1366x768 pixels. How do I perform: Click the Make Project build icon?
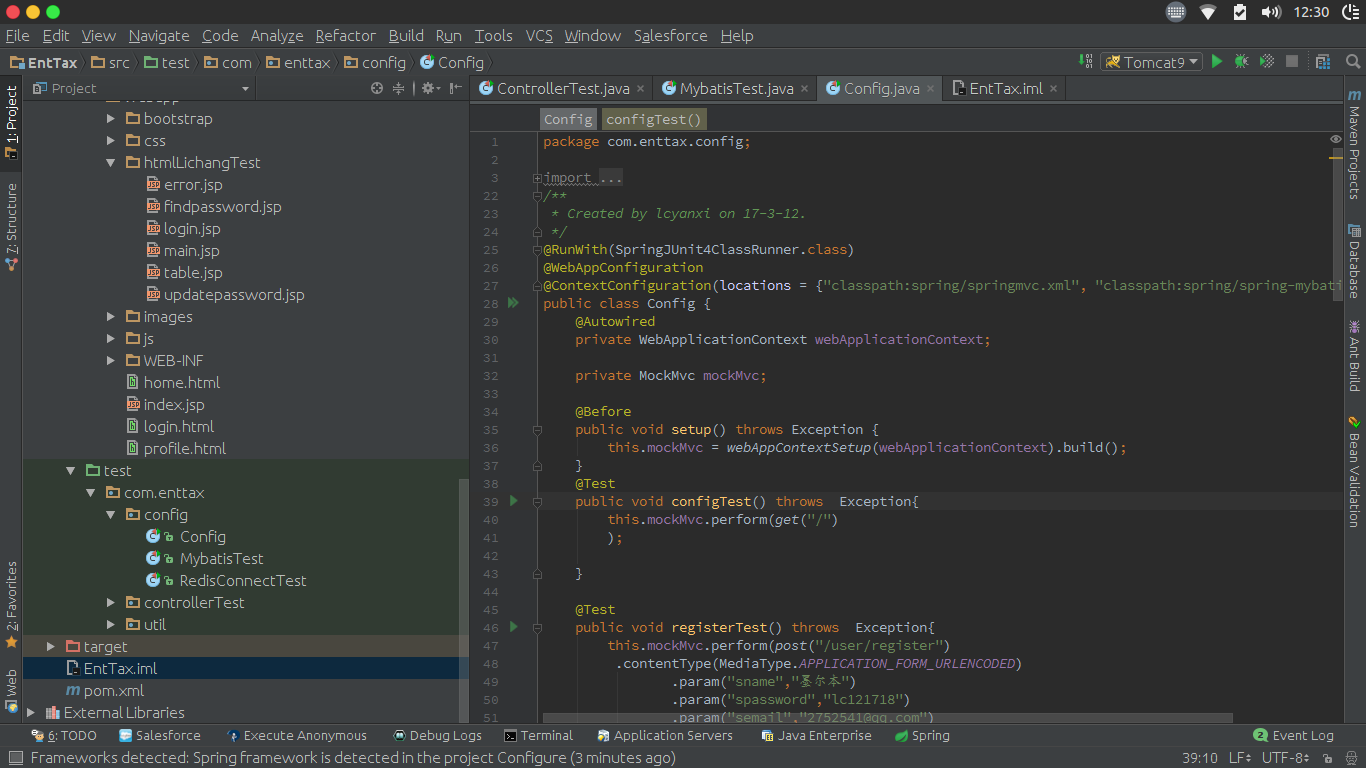(1085, 61)
